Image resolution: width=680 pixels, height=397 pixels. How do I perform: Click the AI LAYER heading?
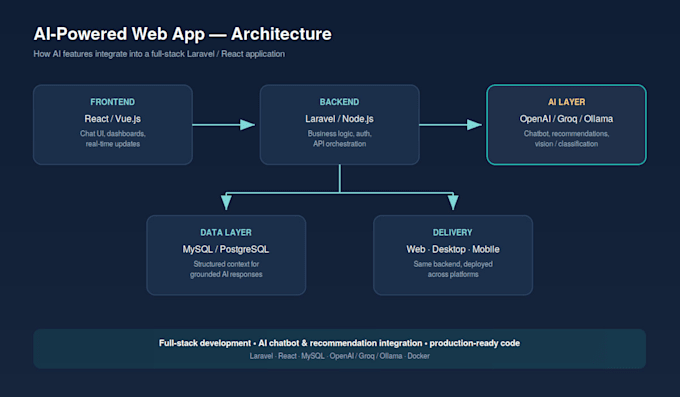click(566, 102)
